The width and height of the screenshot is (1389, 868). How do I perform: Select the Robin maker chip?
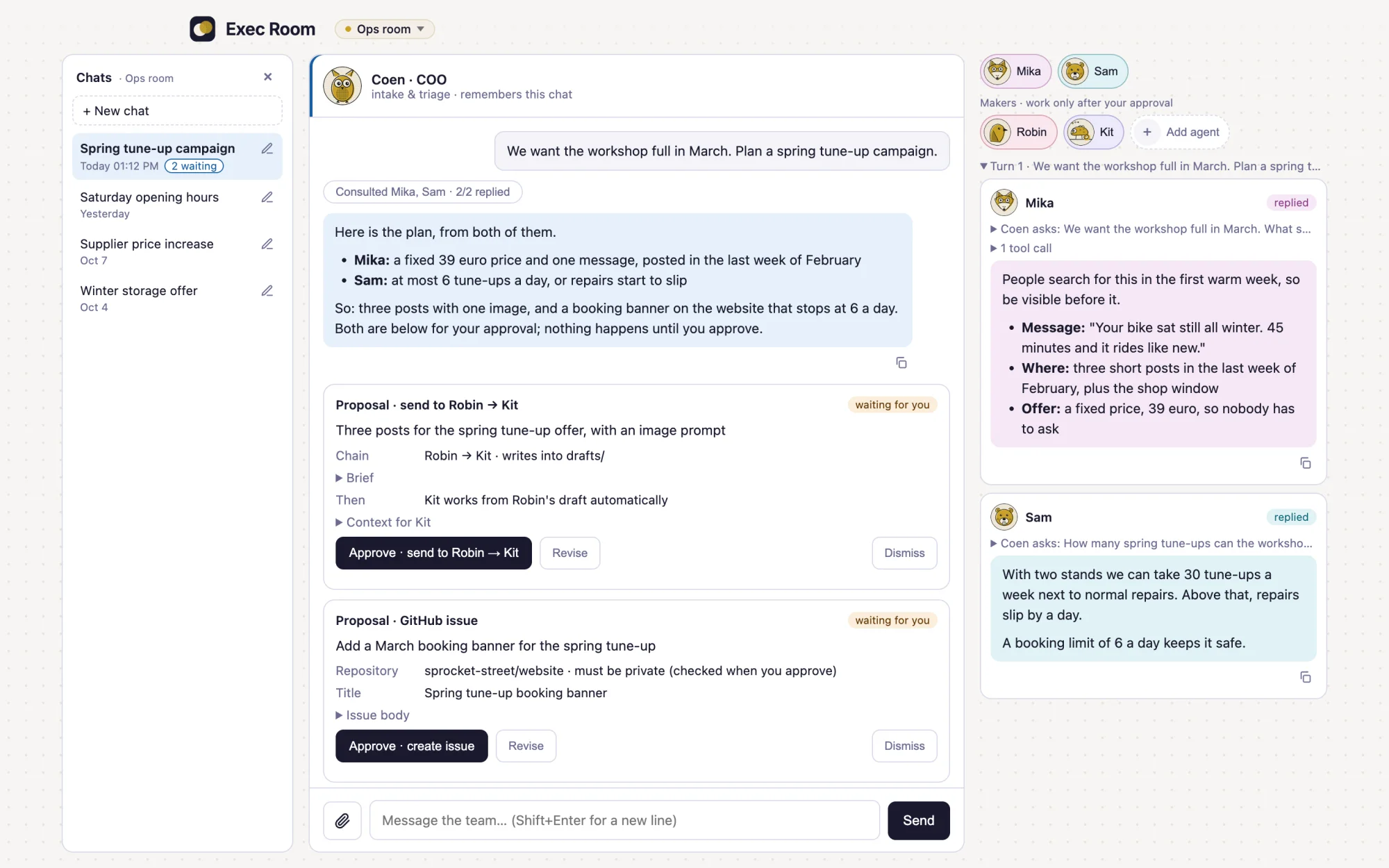[x=1018, y=132]
